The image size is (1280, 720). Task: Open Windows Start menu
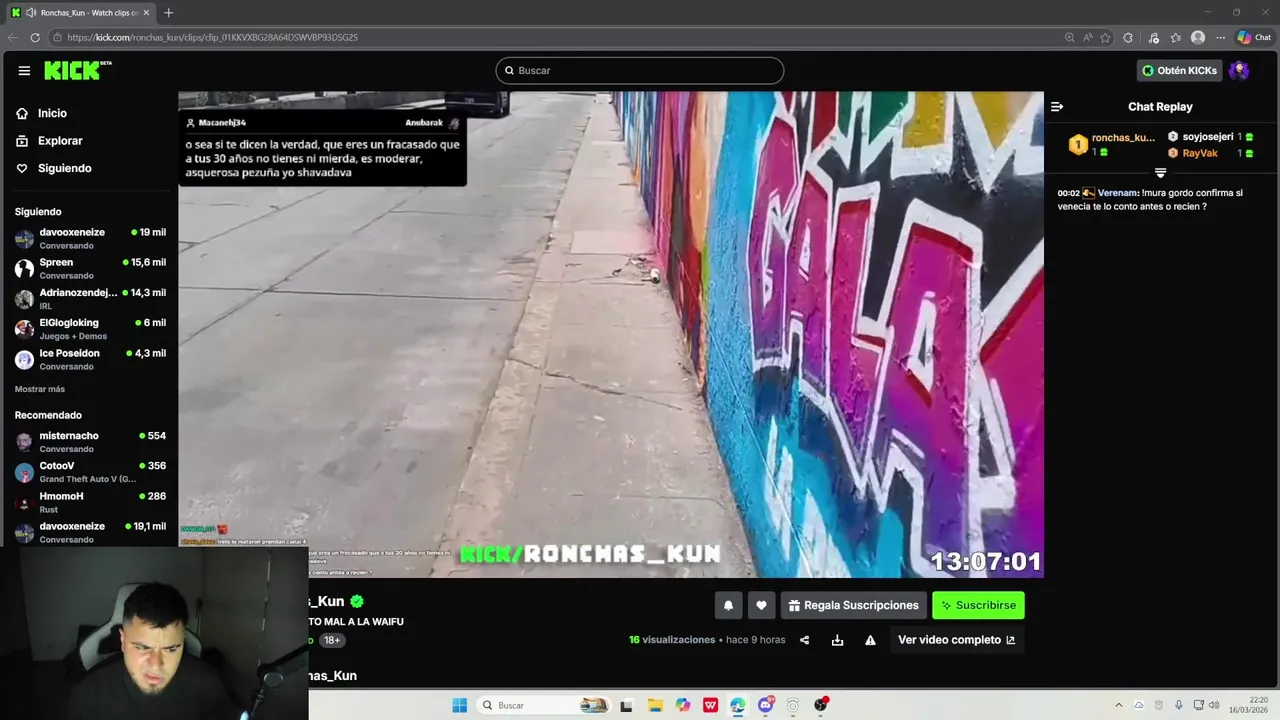[x=460, y=705]
